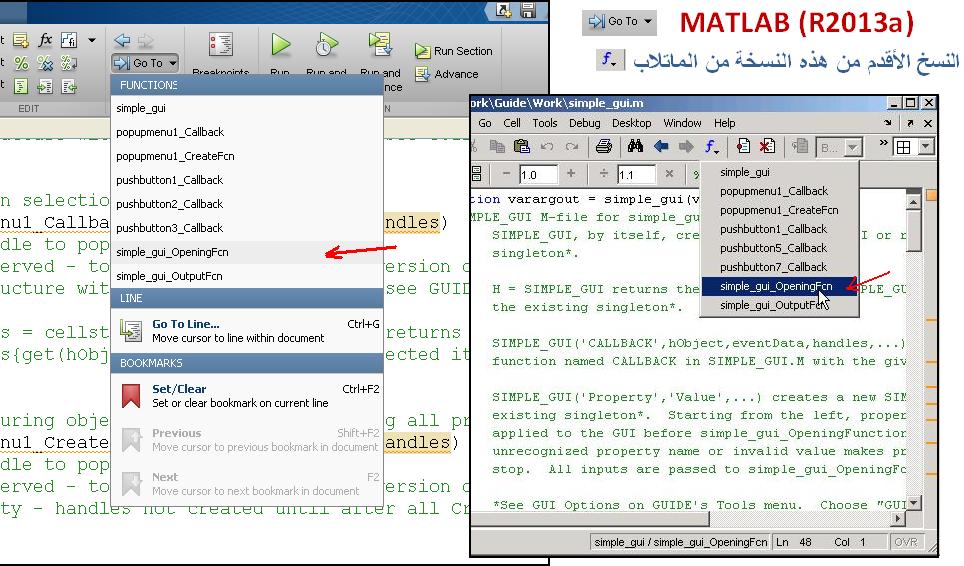Viewport: 964px width, 566px height.
Task: Select simple_gui_OpeningFcn in FUNCTIONS list
Action: (247, 252)
